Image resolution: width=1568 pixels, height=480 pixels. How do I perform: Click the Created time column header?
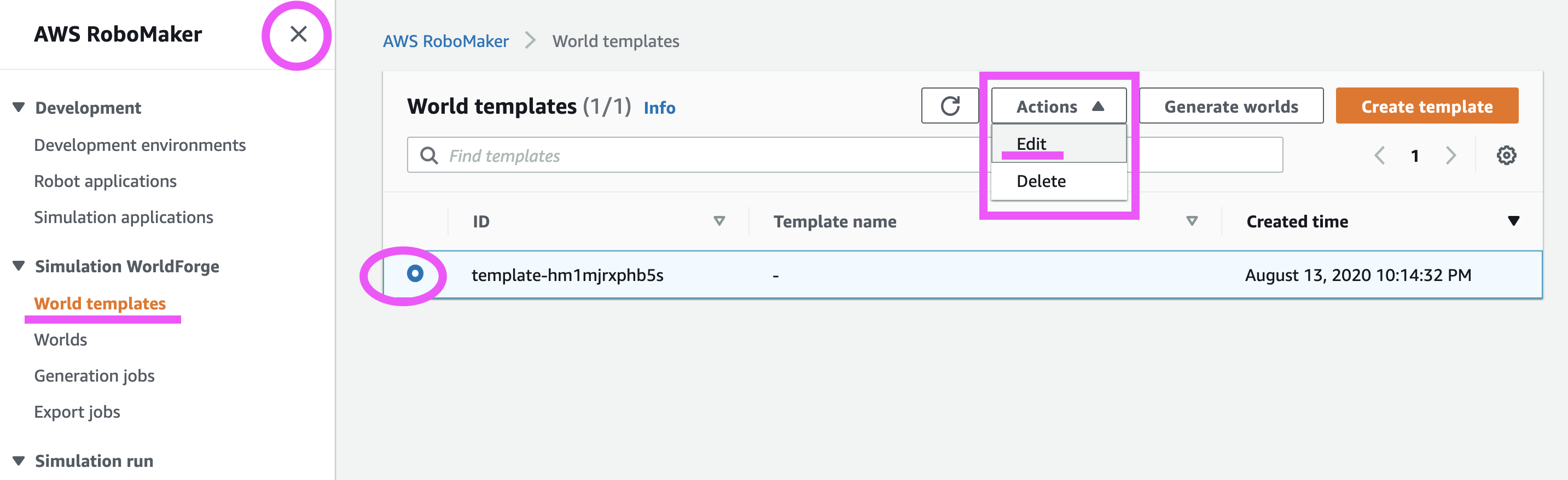(x=1297, y=221)
